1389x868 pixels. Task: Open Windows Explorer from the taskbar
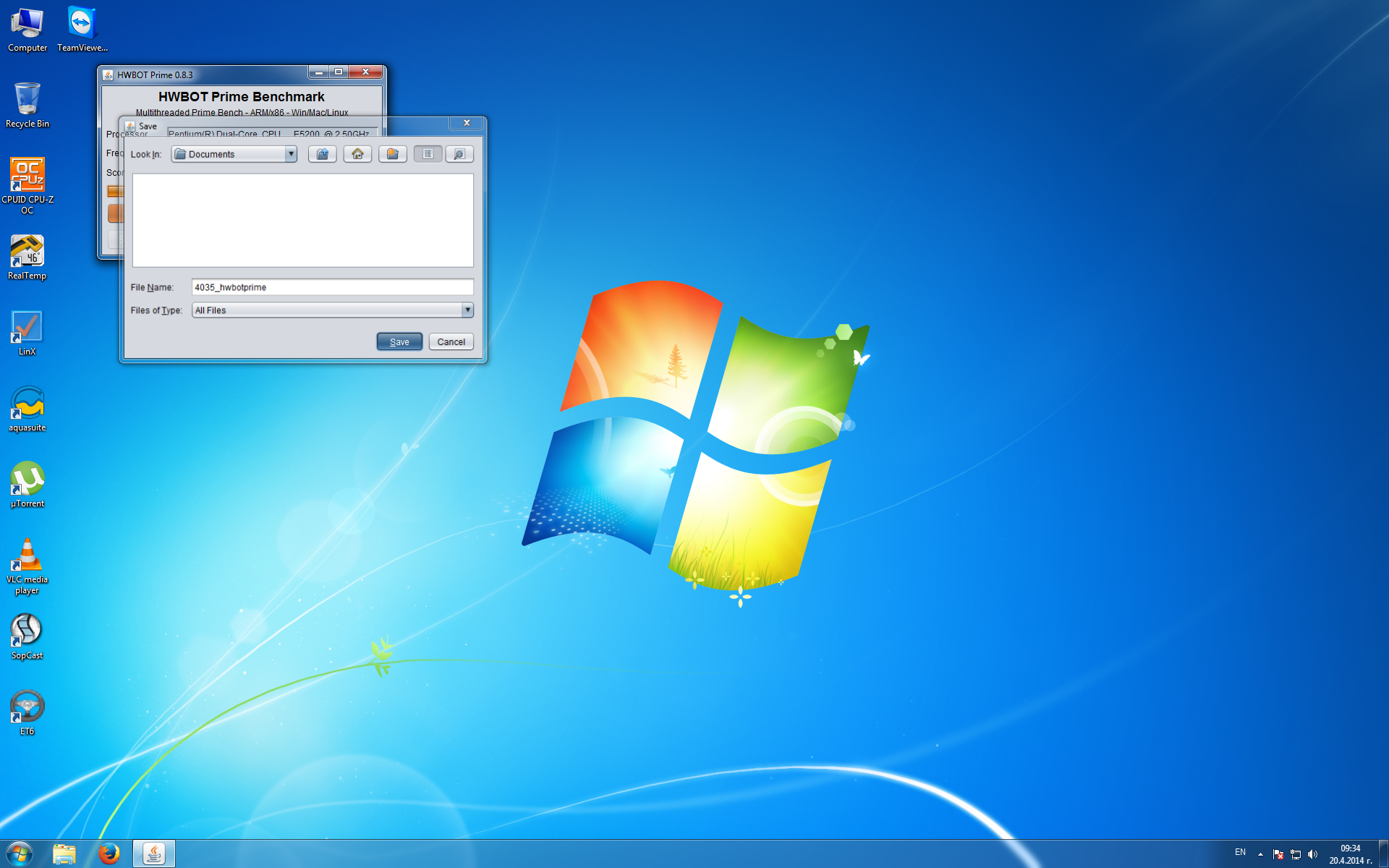[64, 854]
